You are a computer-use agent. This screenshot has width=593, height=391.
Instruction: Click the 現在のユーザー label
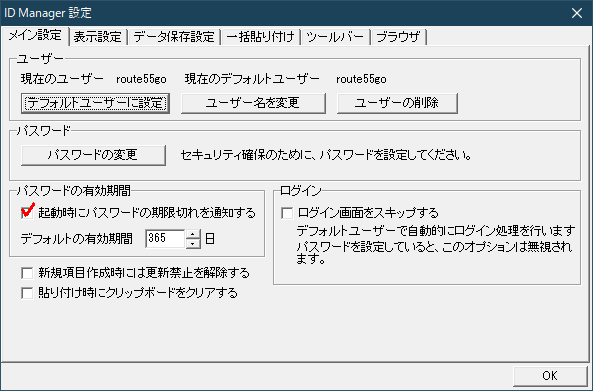click(x=62, y=79)
